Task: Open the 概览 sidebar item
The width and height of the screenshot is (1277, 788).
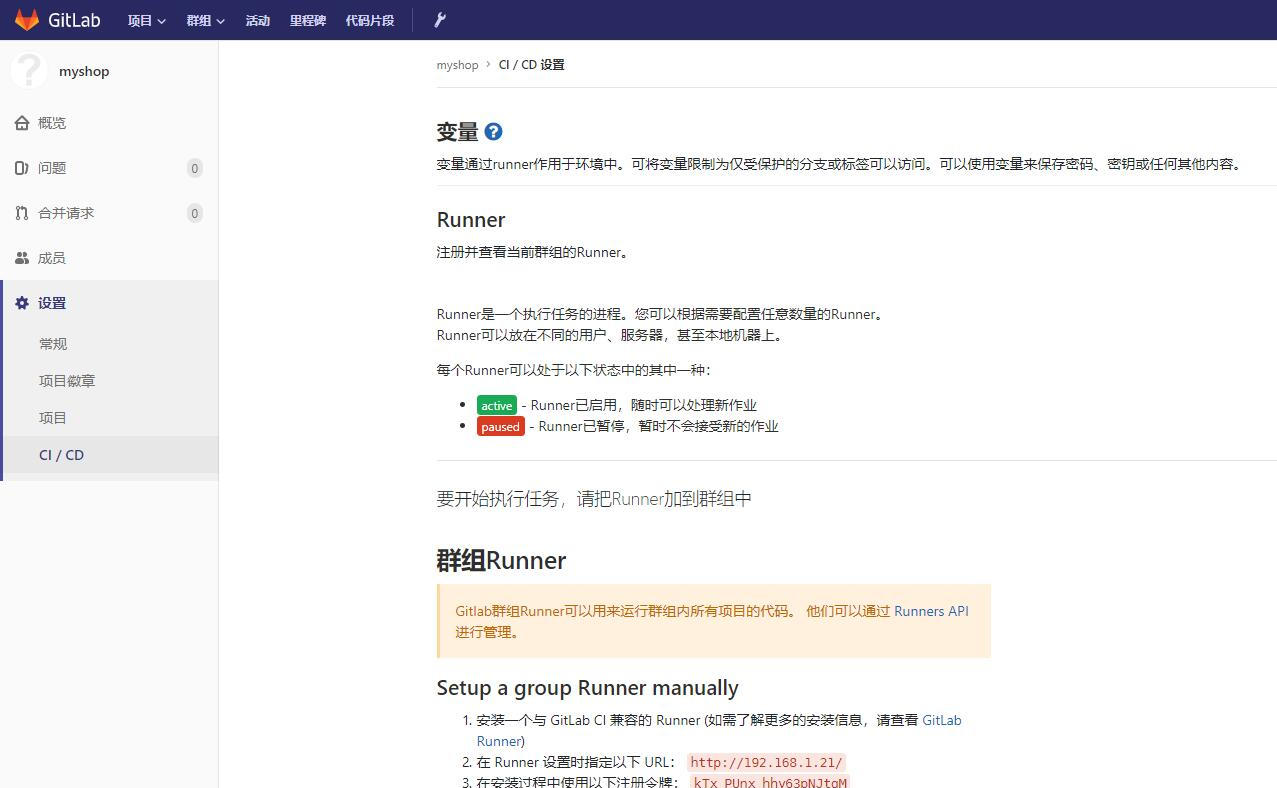Action: 109,123
